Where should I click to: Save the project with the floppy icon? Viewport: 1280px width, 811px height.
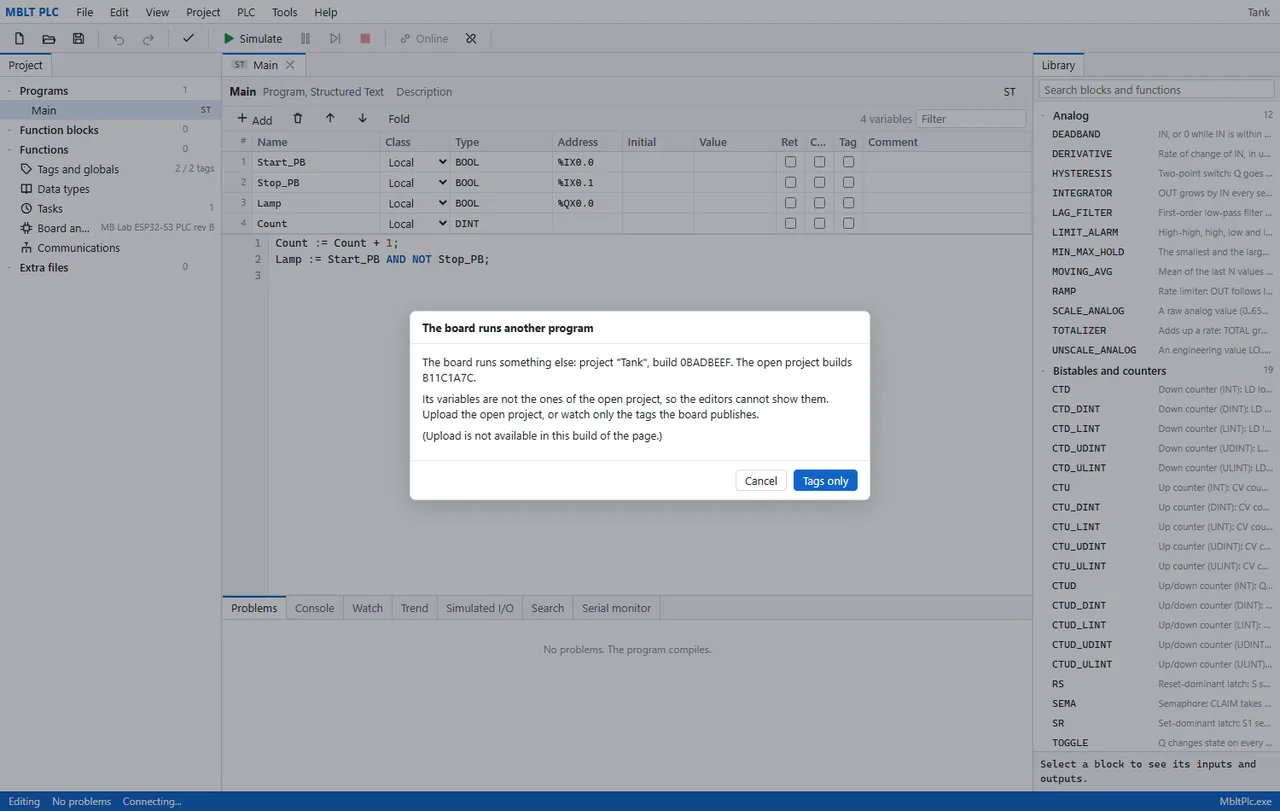point(78,39)
